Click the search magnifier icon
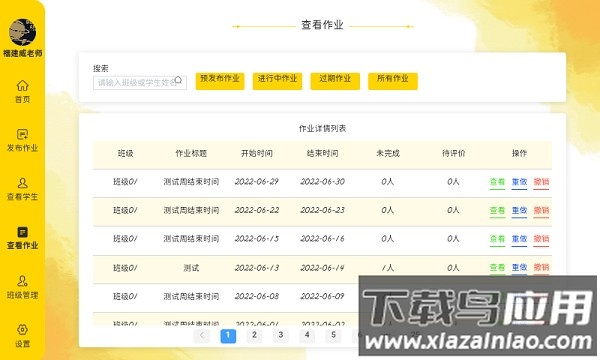This screenshot has width=600, height=360. (x=178, y=80)
